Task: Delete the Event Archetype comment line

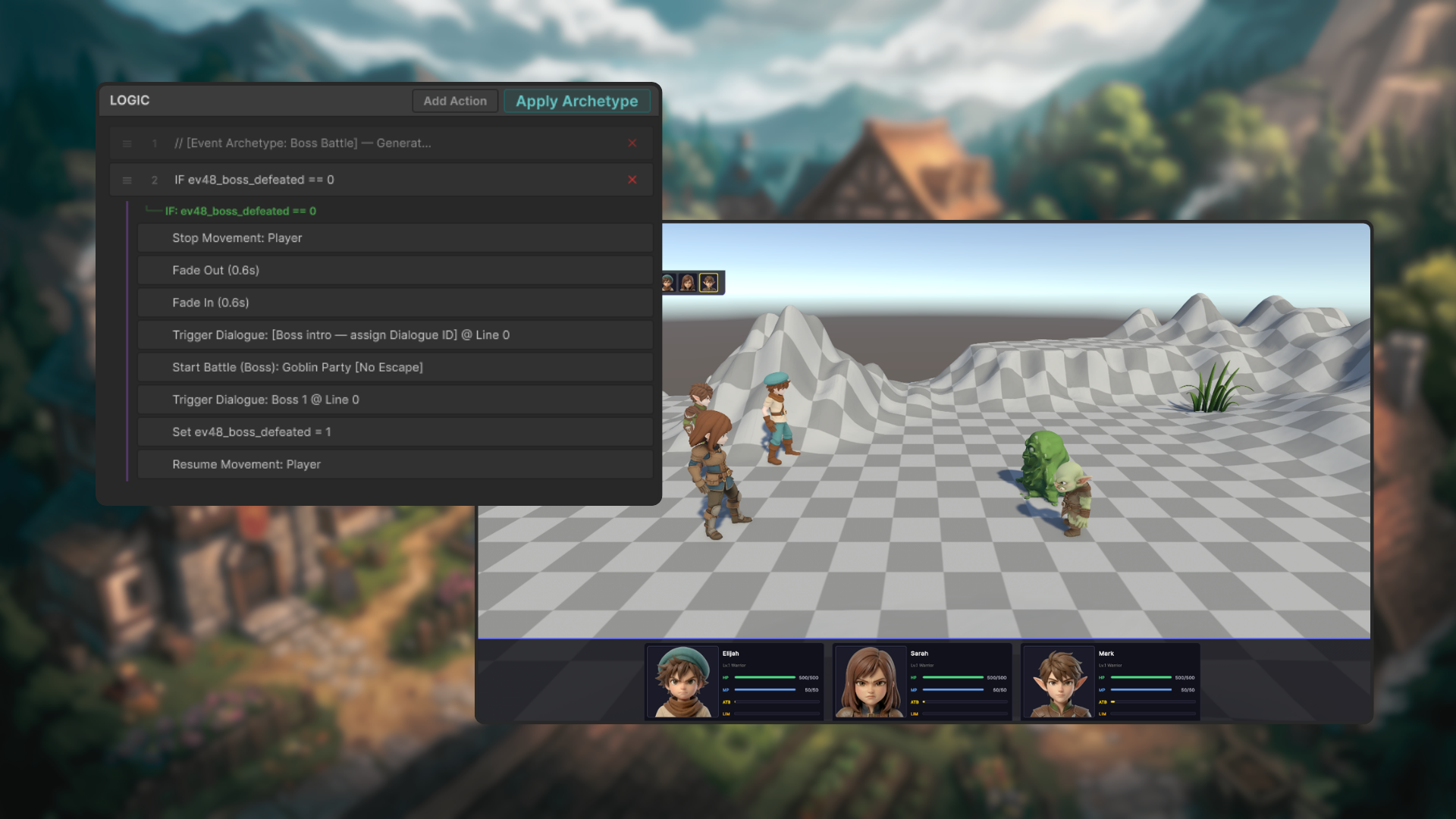Action: click(632, 143)
